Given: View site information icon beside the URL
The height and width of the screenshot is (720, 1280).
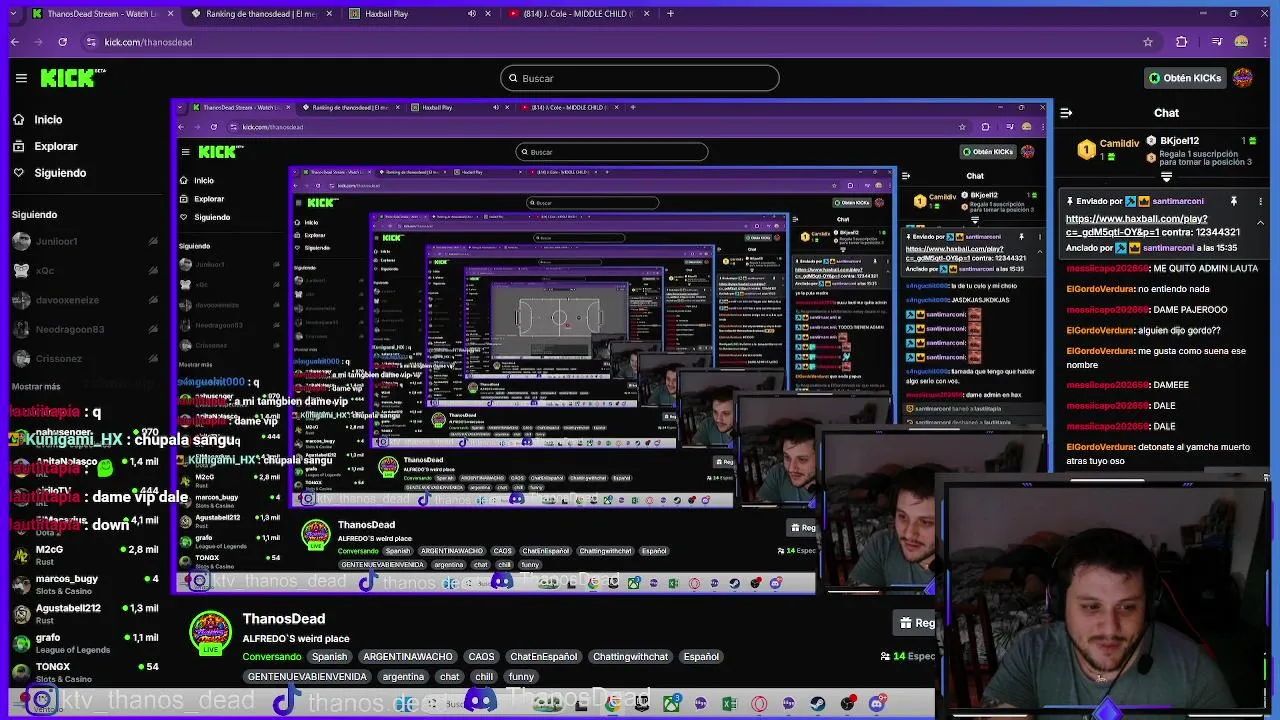Looking at the screenshot, I should pyautogui.click(x=91, y=42).
